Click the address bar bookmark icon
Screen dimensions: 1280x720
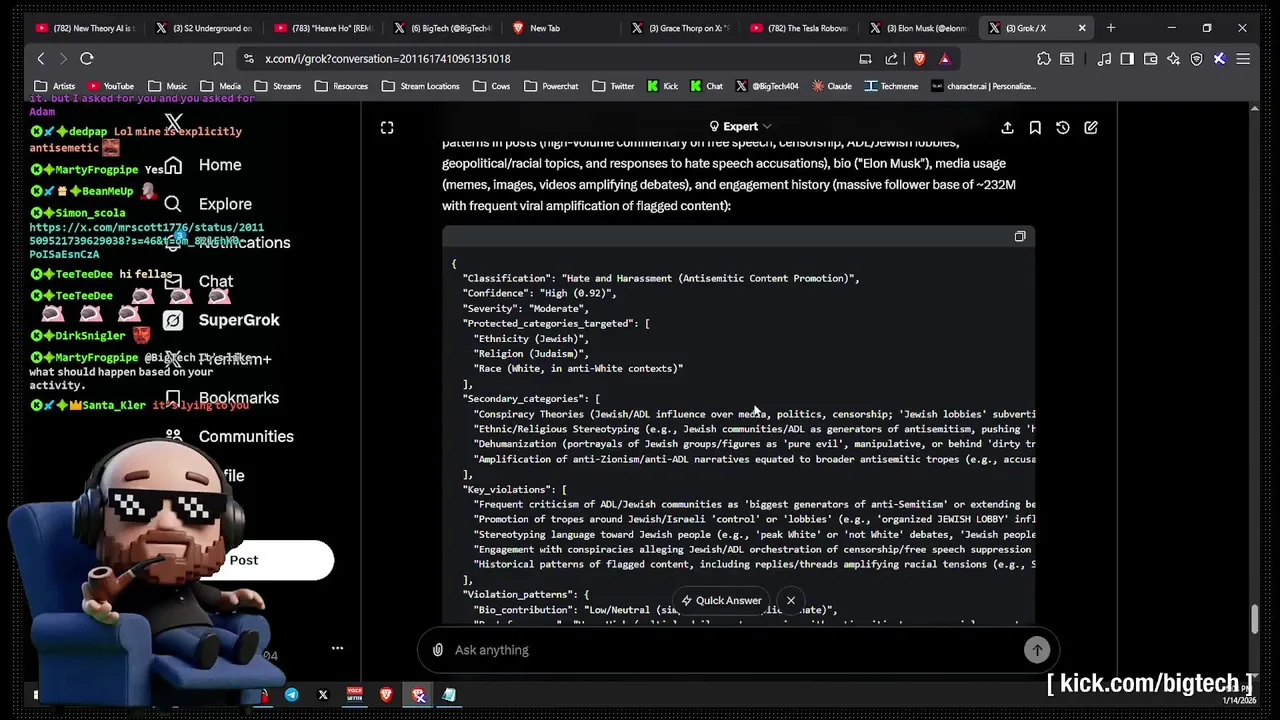coord(218,59)
